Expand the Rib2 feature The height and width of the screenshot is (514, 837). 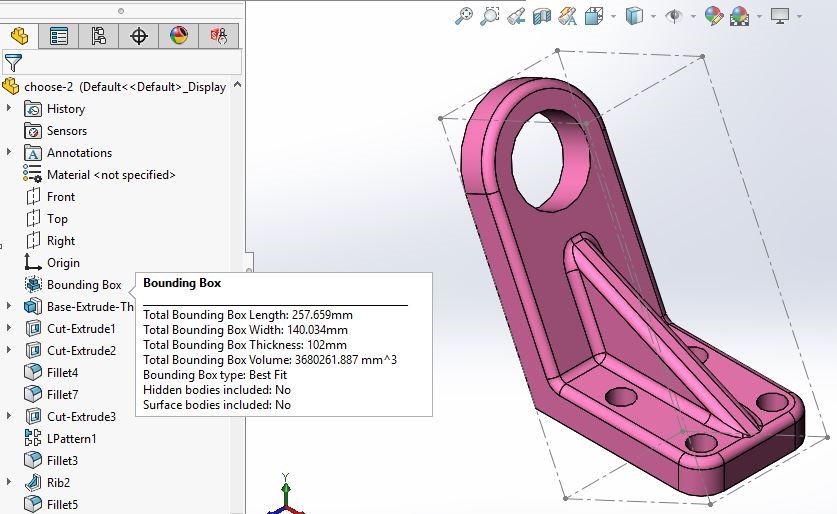9,482
